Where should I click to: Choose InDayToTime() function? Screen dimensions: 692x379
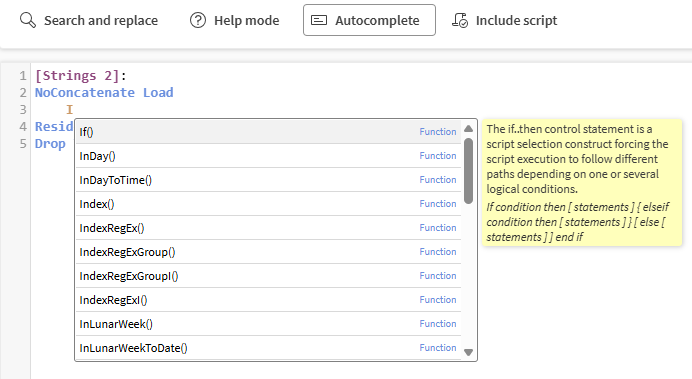click(268, 180)
